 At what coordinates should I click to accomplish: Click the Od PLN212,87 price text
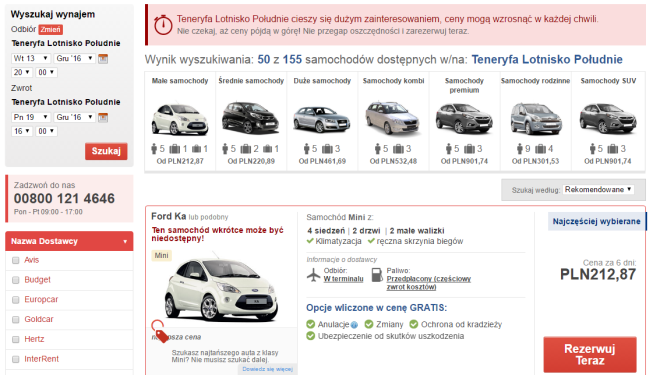click(180, 161)
